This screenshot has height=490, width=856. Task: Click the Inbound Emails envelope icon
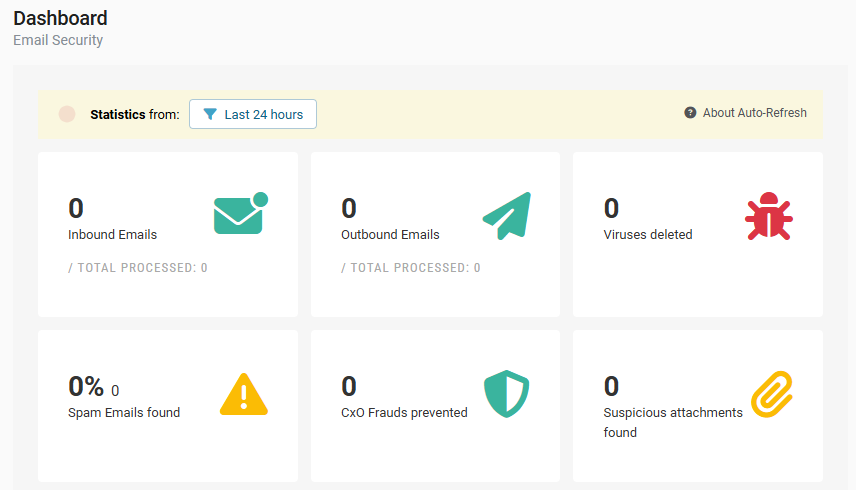point(240,214)
